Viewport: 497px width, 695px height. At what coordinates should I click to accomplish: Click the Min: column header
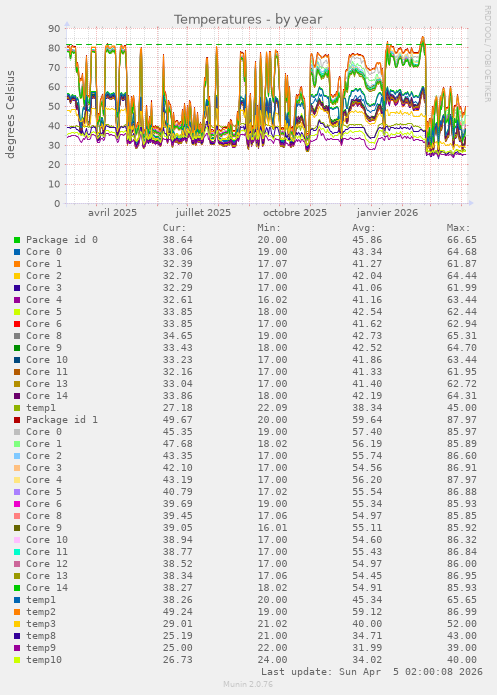(269, 228)
